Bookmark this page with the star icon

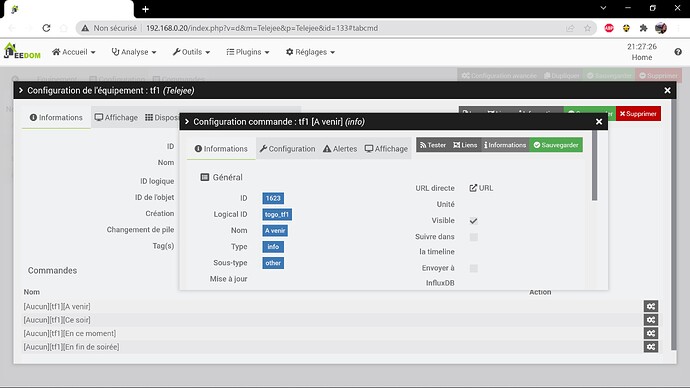coord(587,28)
